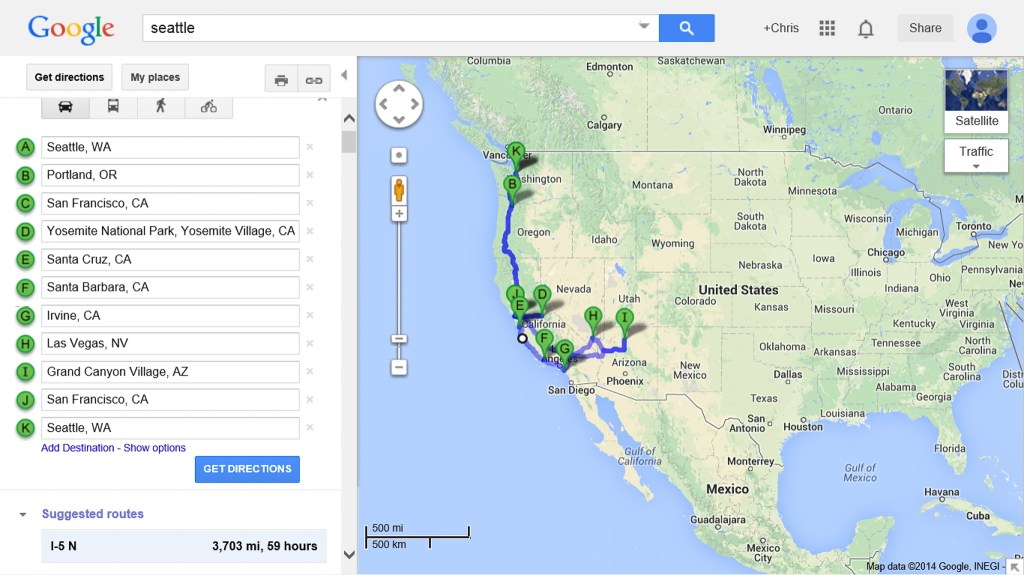This screenshot has height=575, width=1024.
Task: Open the user account avatar
Action: click(x=982, y=28)
